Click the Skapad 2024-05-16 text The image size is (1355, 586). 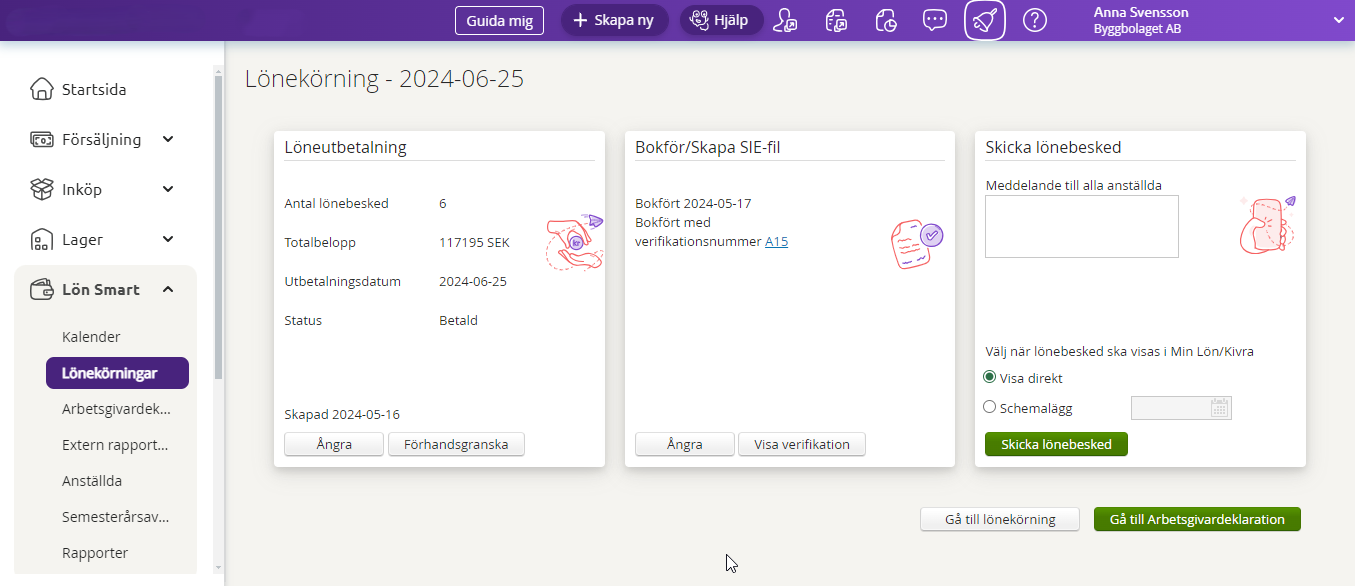tap(342, 414)
